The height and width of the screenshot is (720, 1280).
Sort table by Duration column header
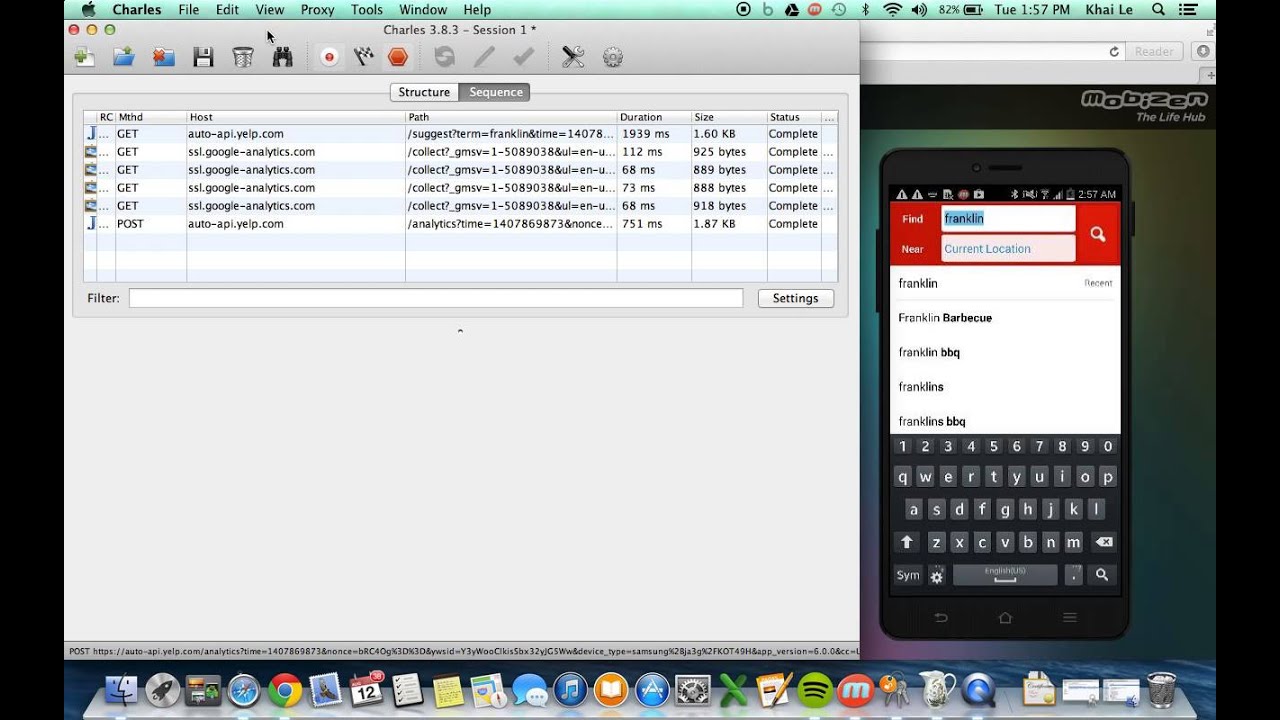coord(654,117)
